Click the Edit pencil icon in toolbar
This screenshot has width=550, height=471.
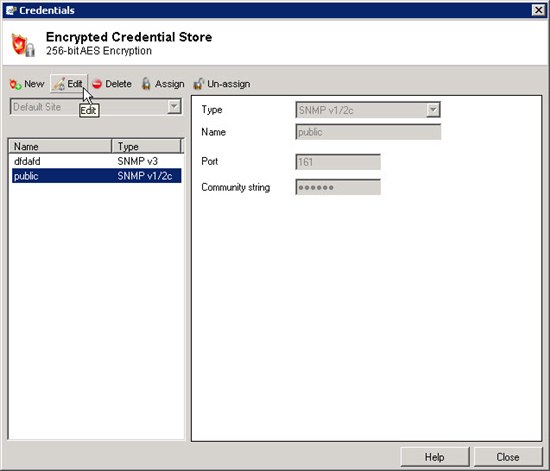coord(59,84)
